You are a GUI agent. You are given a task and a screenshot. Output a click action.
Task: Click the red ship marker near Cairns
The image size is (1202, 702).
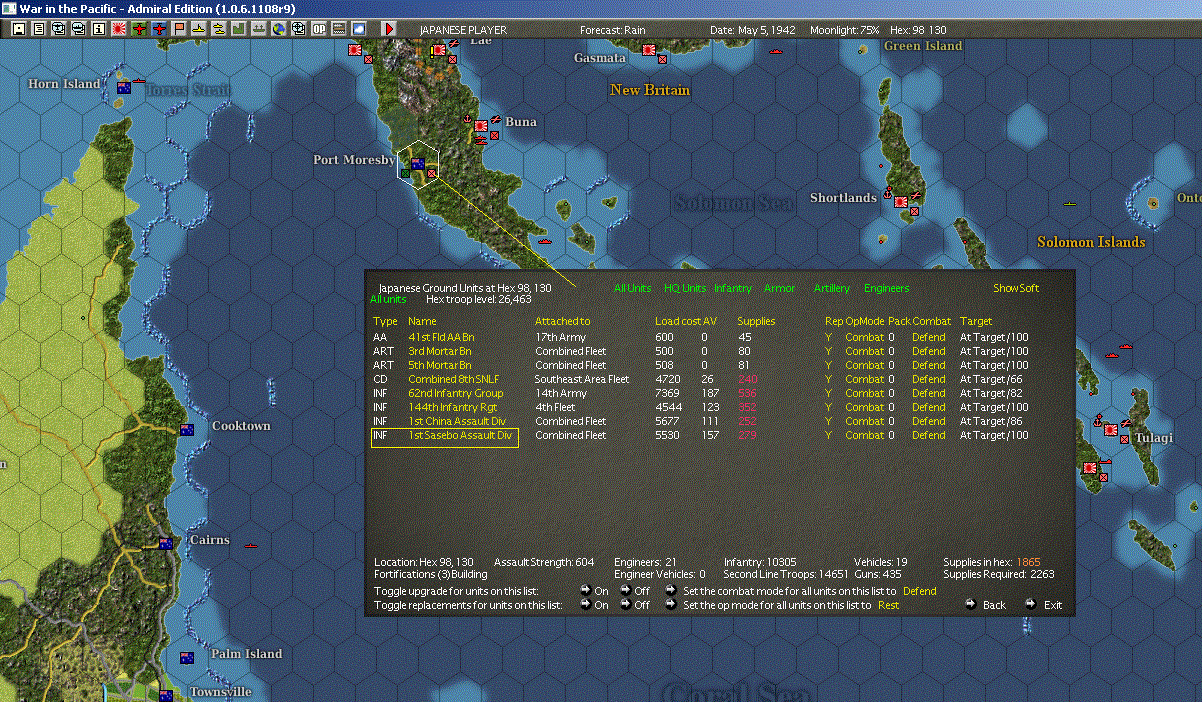(251, 546)
